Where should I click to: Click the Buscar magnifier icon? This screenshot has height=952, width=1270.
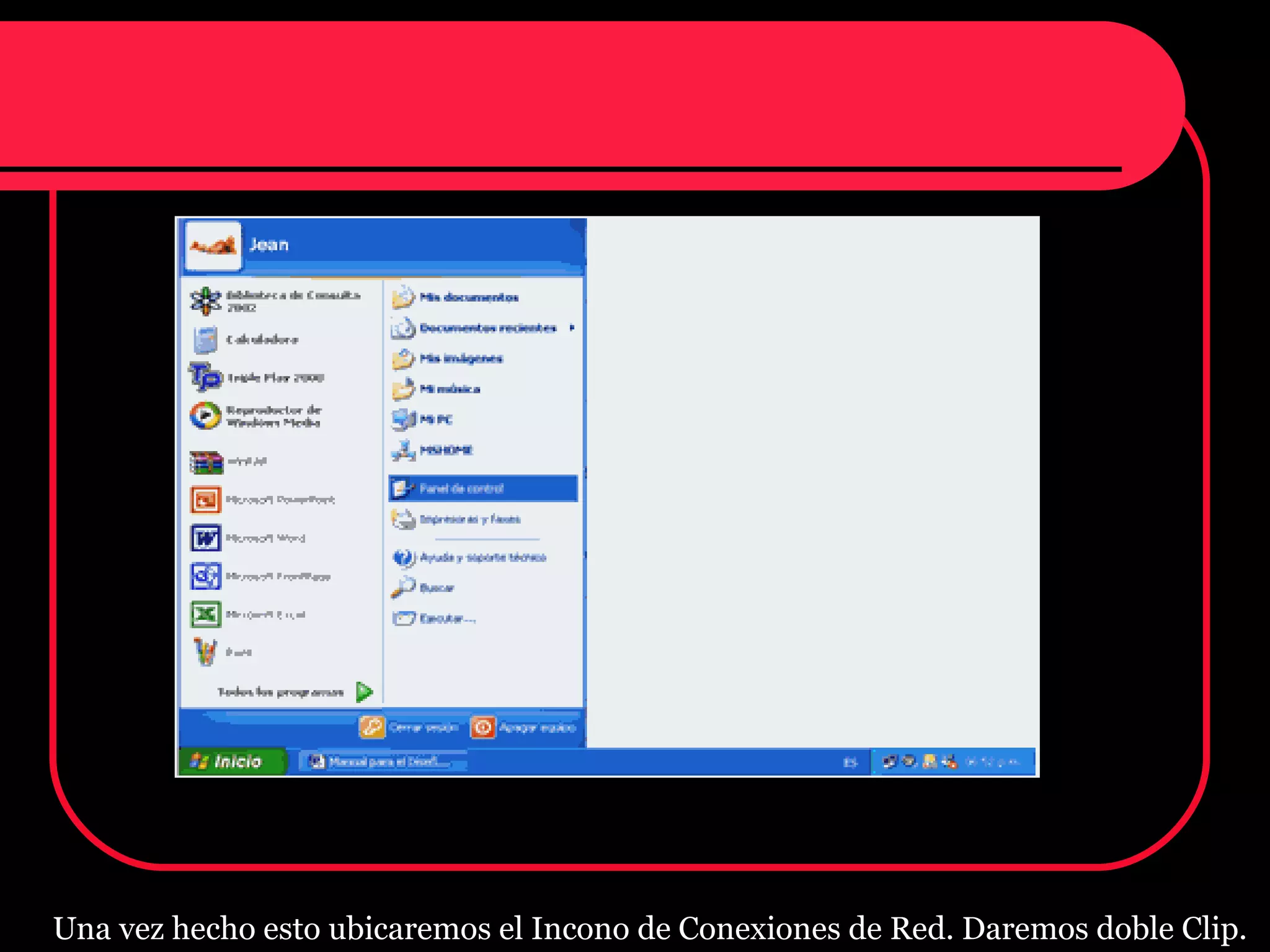(403, 588)
